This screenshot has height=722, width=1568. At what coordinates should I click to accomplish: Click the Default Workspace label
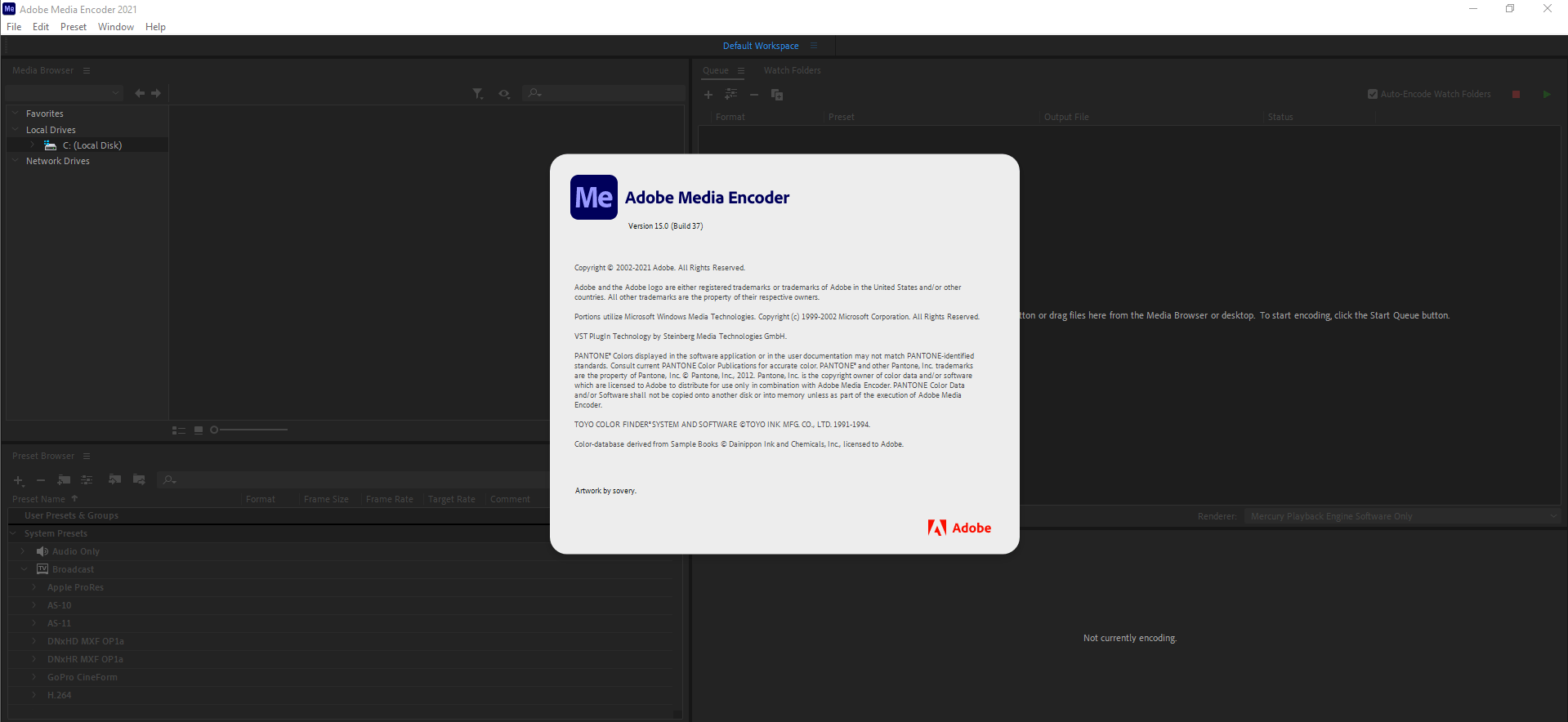(x=760, y=47)
